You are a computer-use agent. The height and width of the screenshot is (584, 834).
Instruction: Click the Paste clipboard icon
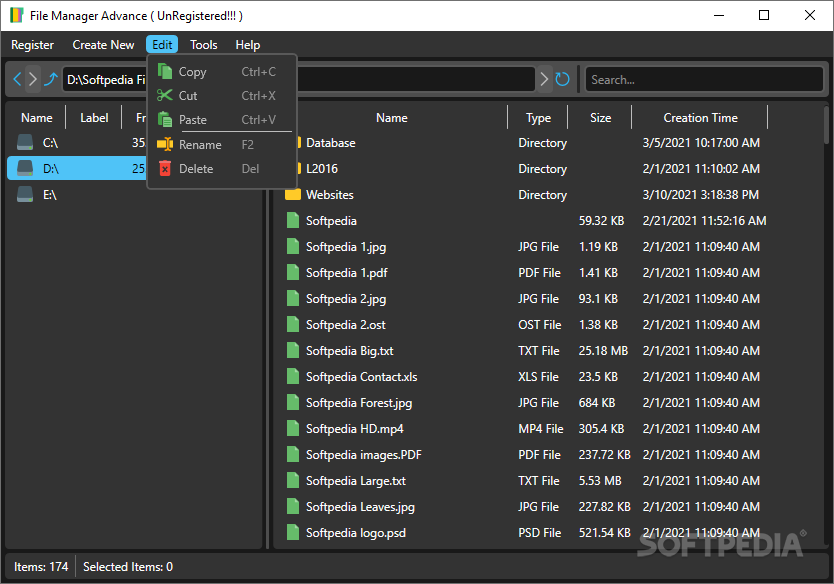pyautogui.click(x=165, y=119)
